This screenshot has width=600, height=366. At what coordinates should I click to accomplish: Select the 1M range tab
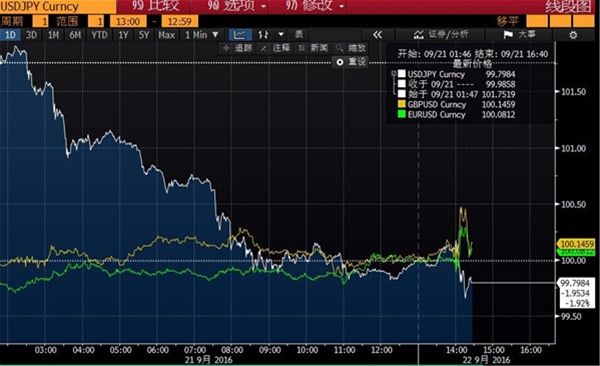[x=53, y=35]
